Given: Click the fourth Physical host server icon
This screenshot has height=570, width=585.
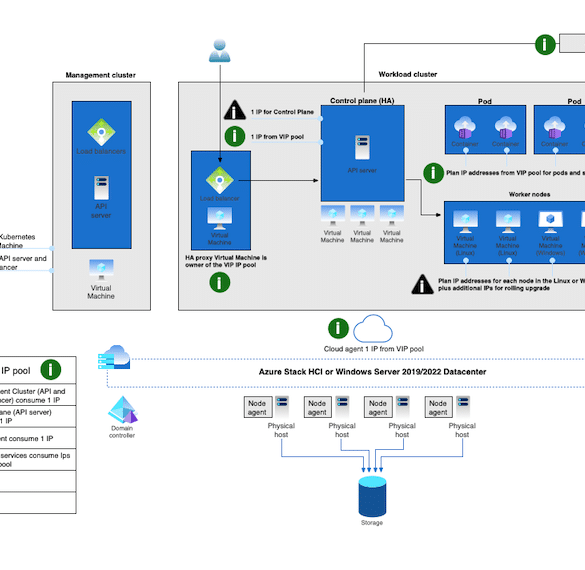Looking at the screenshot, I should (x=463, y=407).
